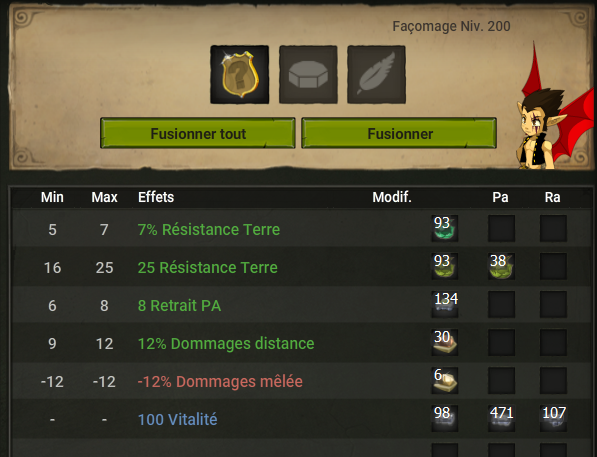Image resolution: width=597 pixels, height=457 pixels.
Task: Click the 8 Retrait PA effect row
Action: [301, 305]
